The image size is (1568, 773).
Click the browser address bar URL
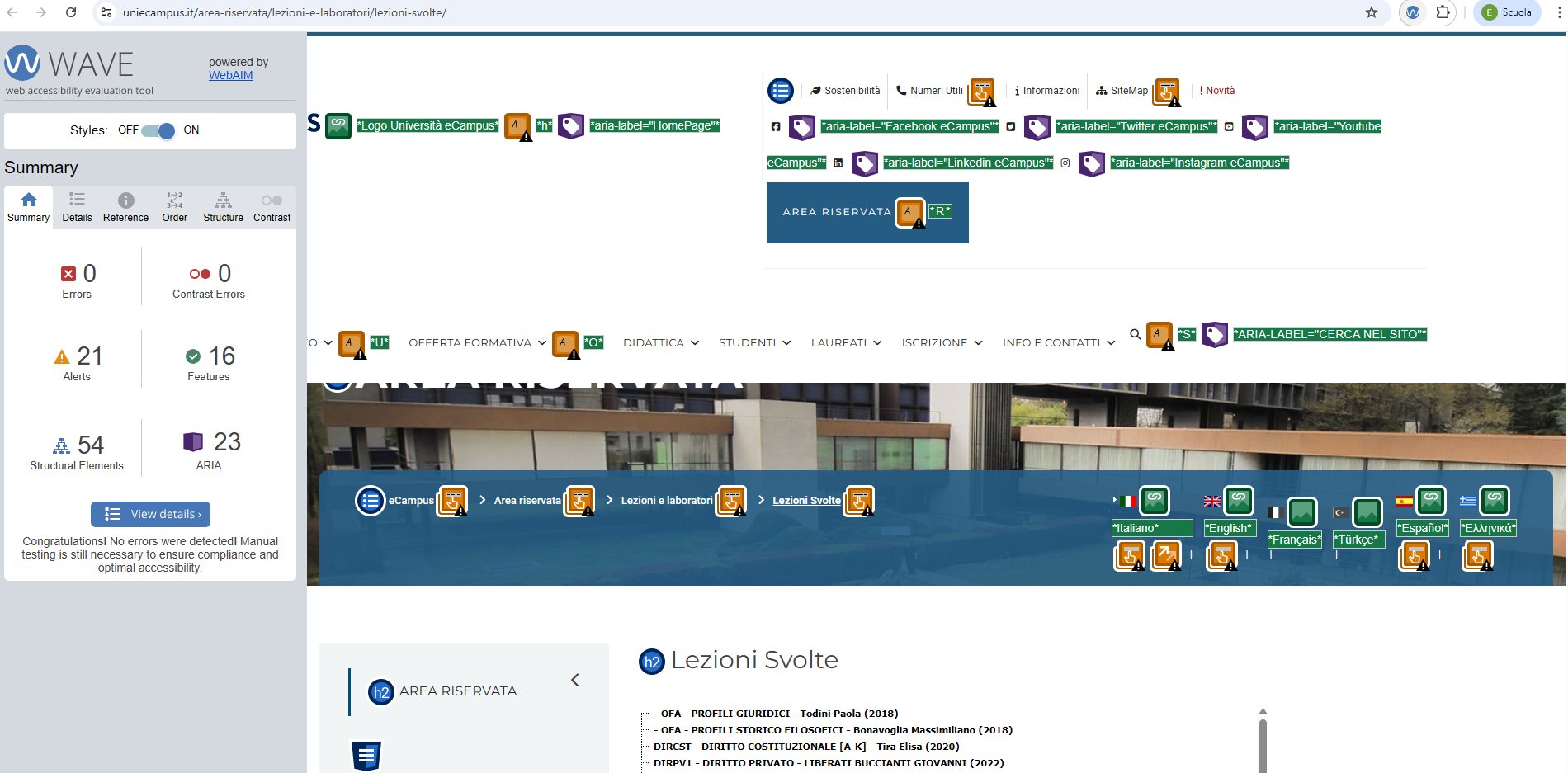285,12
